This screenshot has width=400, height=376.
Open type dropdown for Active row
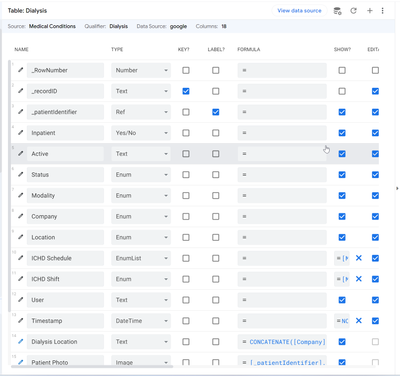click(x=141, y=154)
